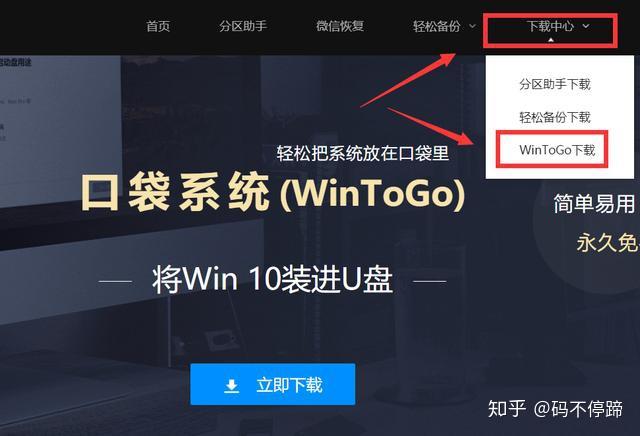Click the 下载中心 menu label
The height and width of the screenshot is (436, 640).
(x=550, y=26)
